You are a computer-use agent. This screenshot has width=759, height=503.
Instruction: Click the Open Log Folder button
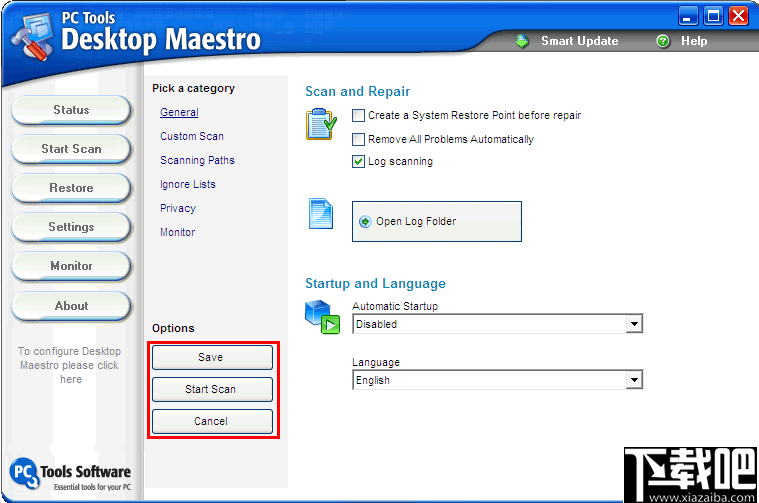tap(437, 222)
